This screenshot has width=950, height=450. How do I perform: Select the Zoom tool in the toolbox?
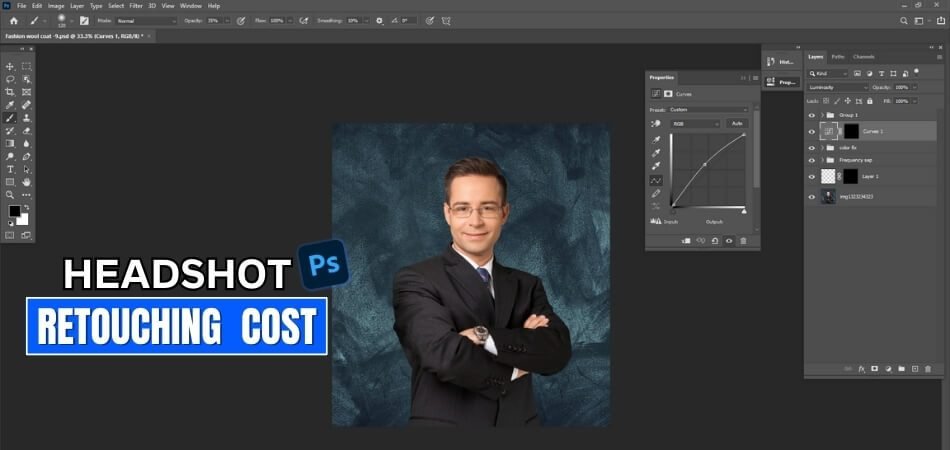pyautogui.click(x=10, y=195)
